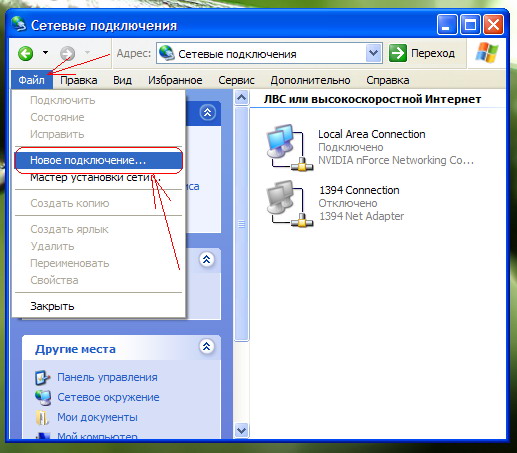Open the Сервис menu

(x=236, y=80)
